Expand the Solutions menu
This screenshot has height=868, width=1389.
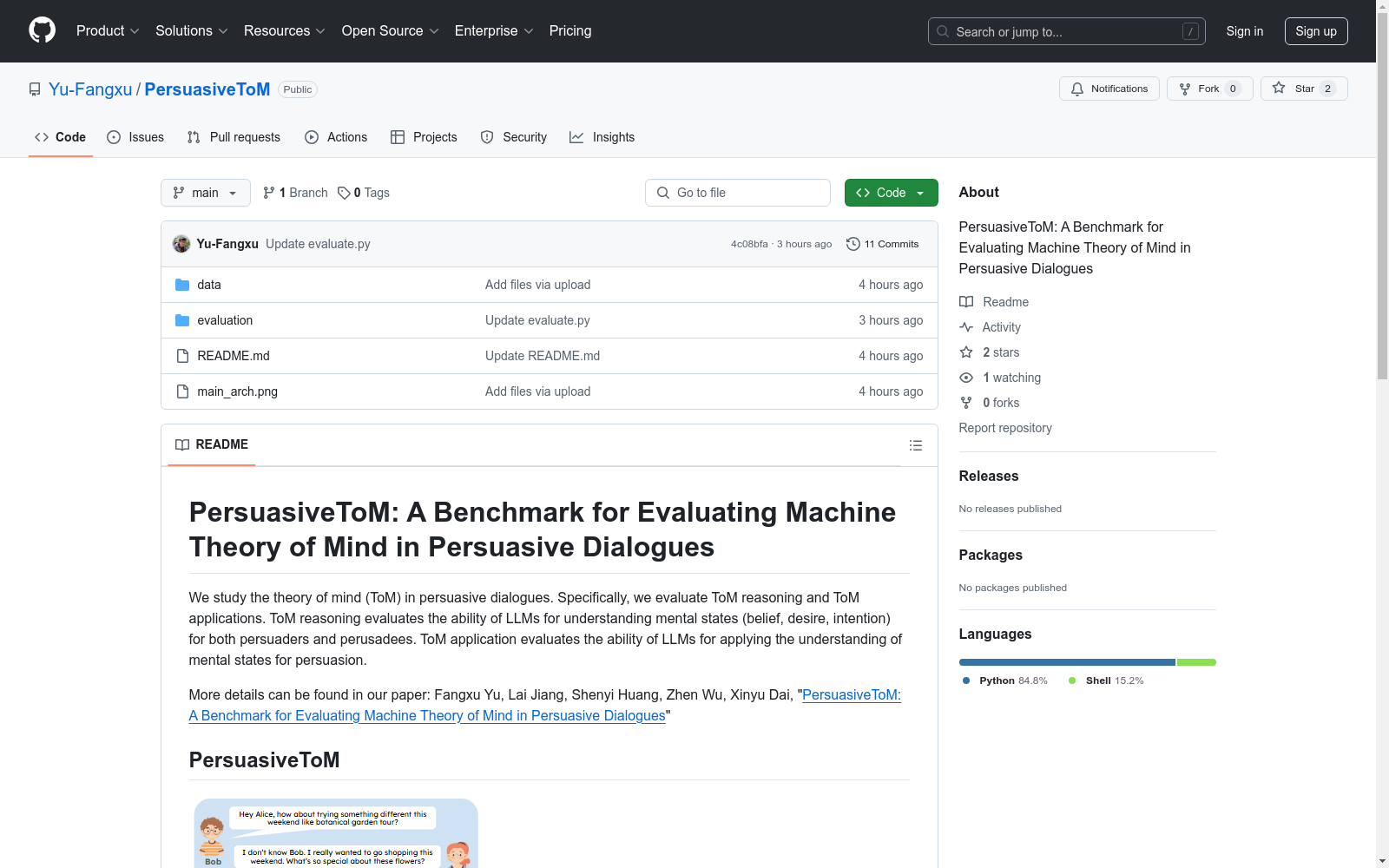point(192,31)
